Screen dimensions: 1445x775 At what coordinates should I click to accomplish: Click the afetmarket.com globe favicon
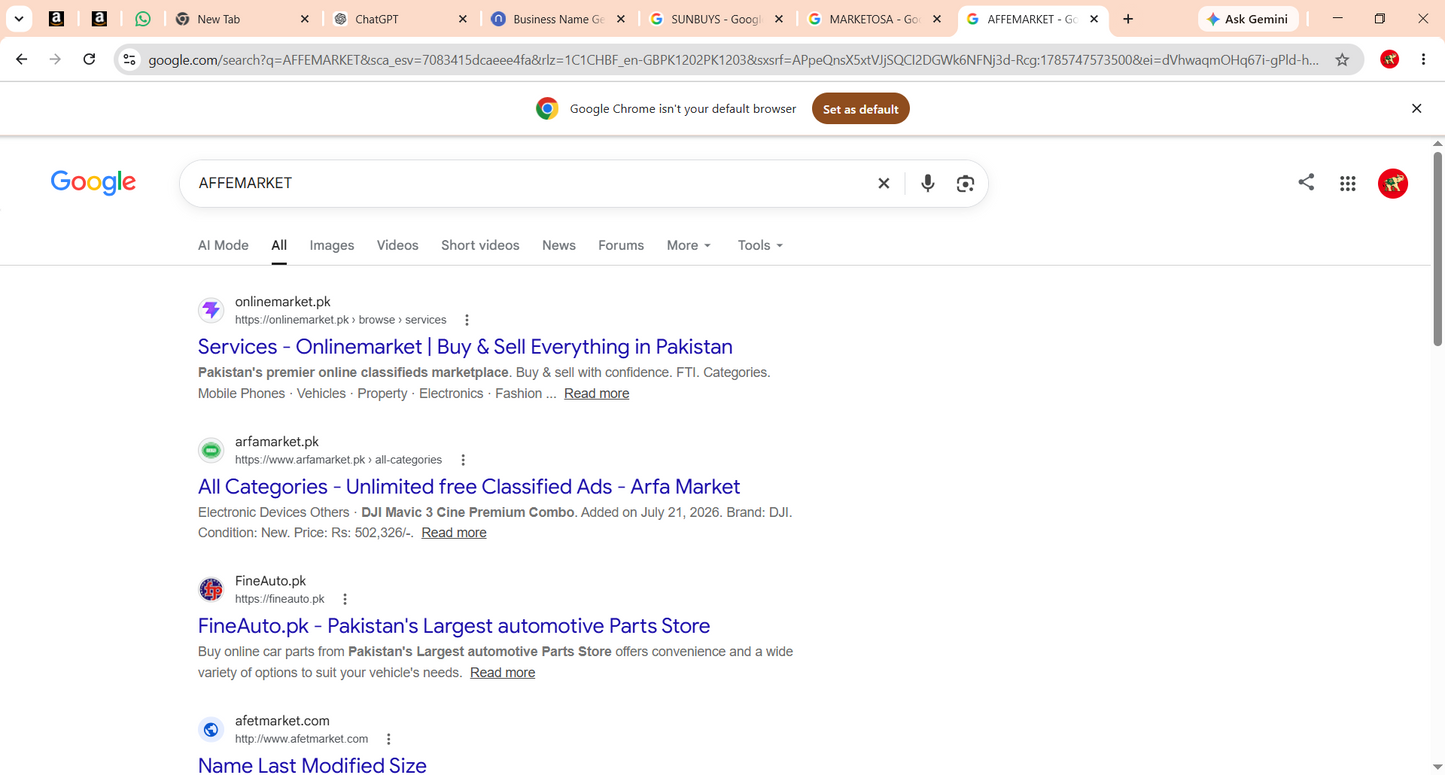[x=211, y=729]
